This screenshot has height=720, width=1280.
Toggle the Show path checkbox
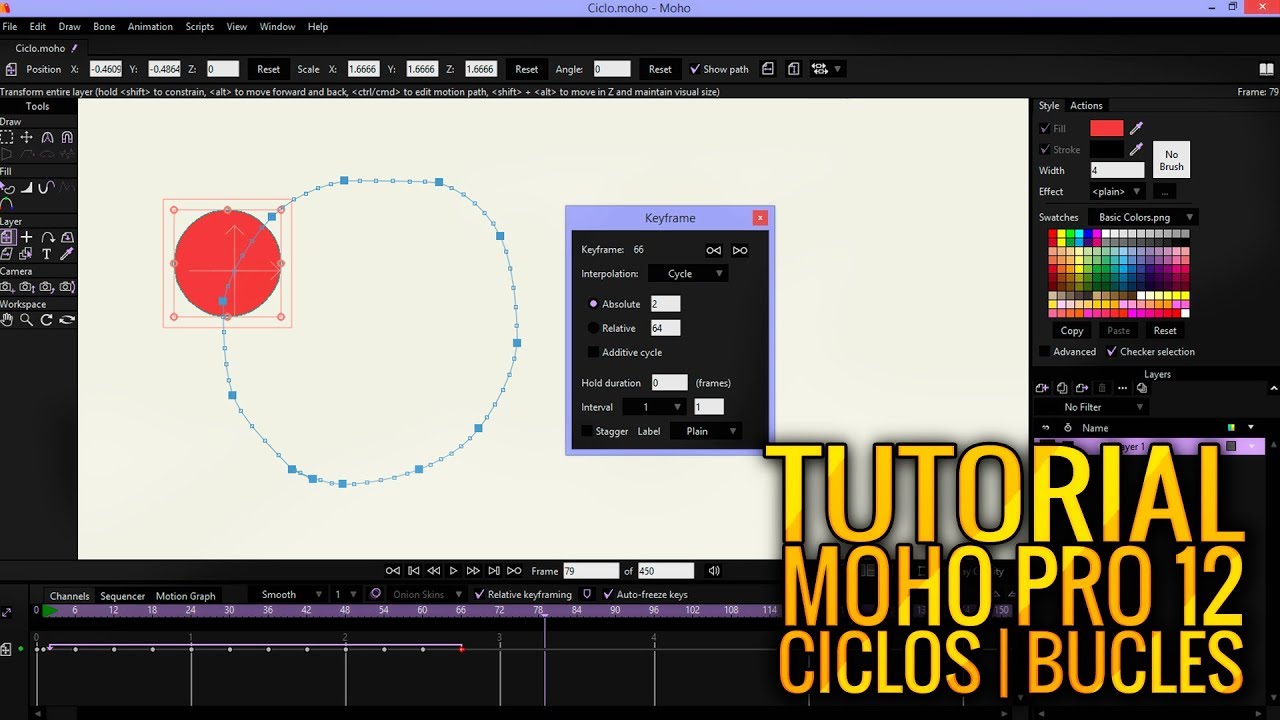pyautogui.click(x=695, y=69)
